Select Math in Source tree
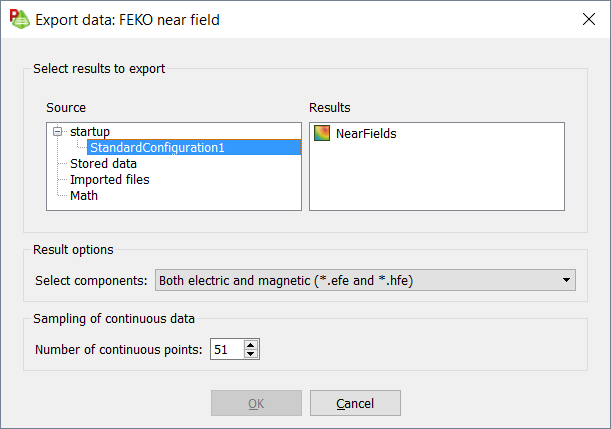Image resolution: width=611 pixels, height=429 pixels. point(84,196)
